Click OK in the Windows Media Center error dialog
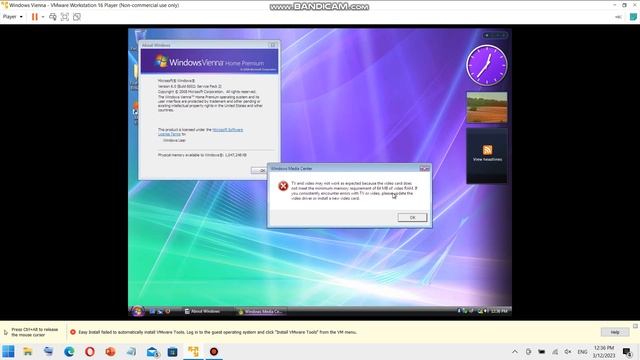 click(x=412, y=218)
